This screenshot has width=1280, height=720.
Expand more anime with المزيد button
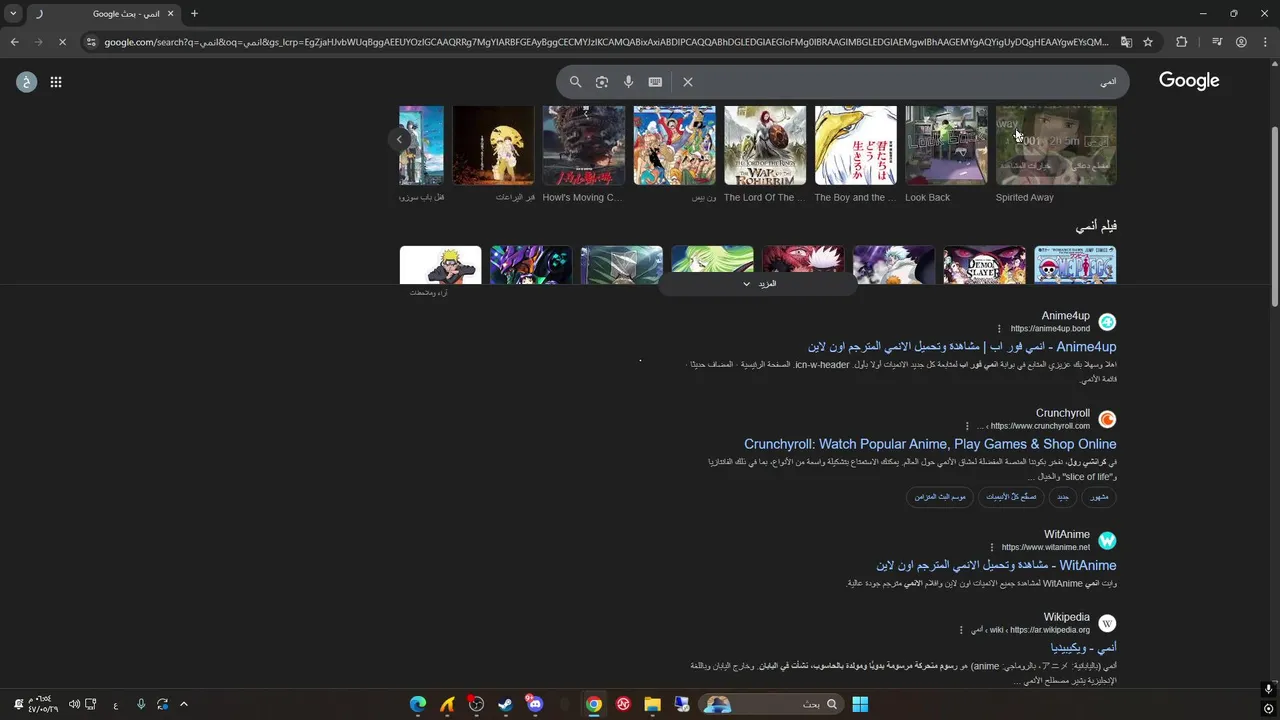(x=759, y=284)
